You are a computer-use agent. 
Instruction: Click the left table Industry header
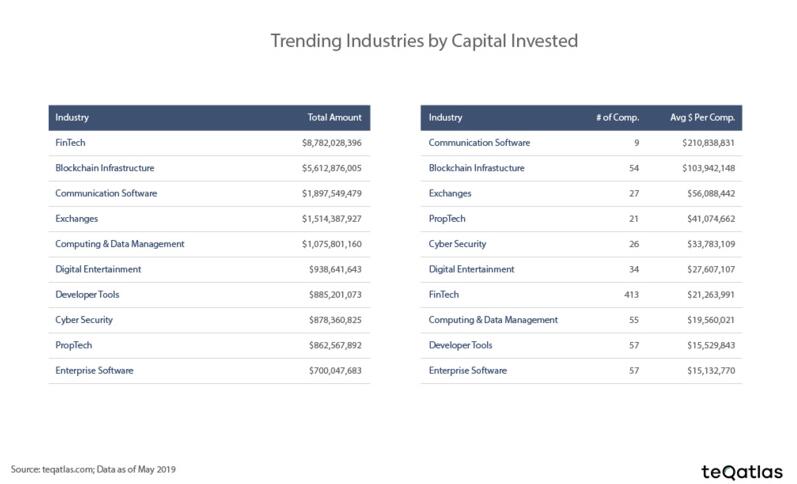(x=72, y=117)
